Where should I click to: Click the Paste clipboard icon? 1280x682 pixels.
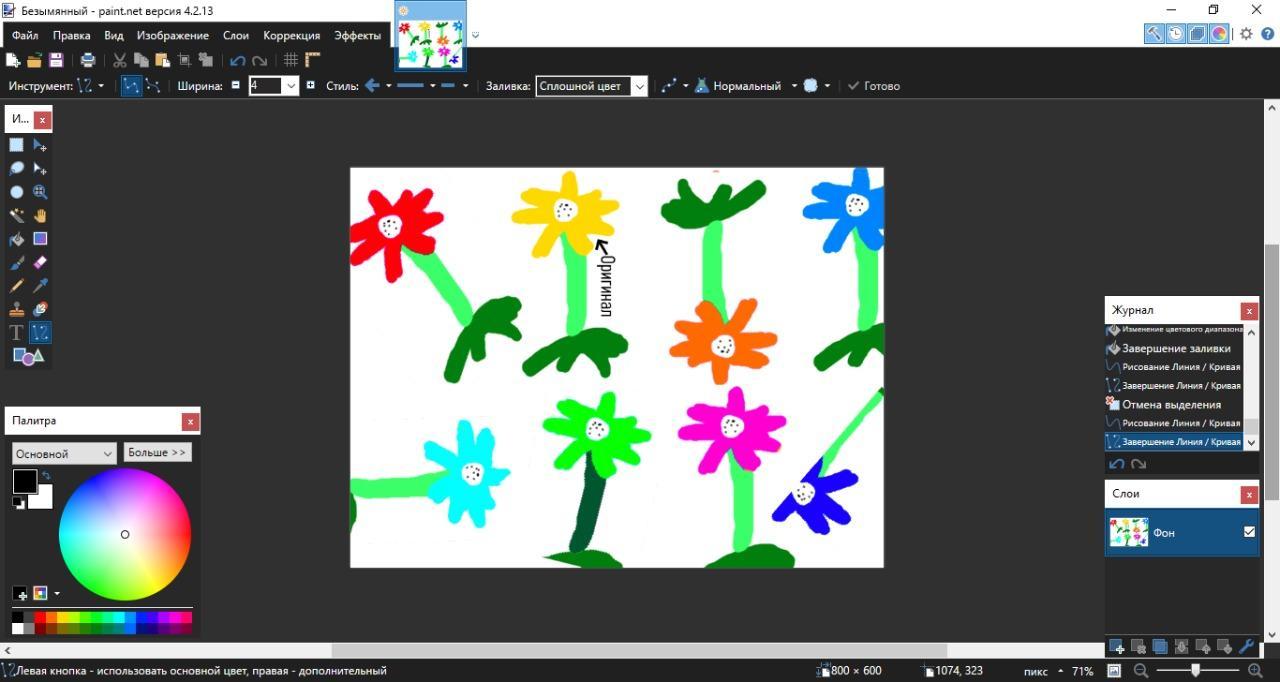click(x=162, y=60)
